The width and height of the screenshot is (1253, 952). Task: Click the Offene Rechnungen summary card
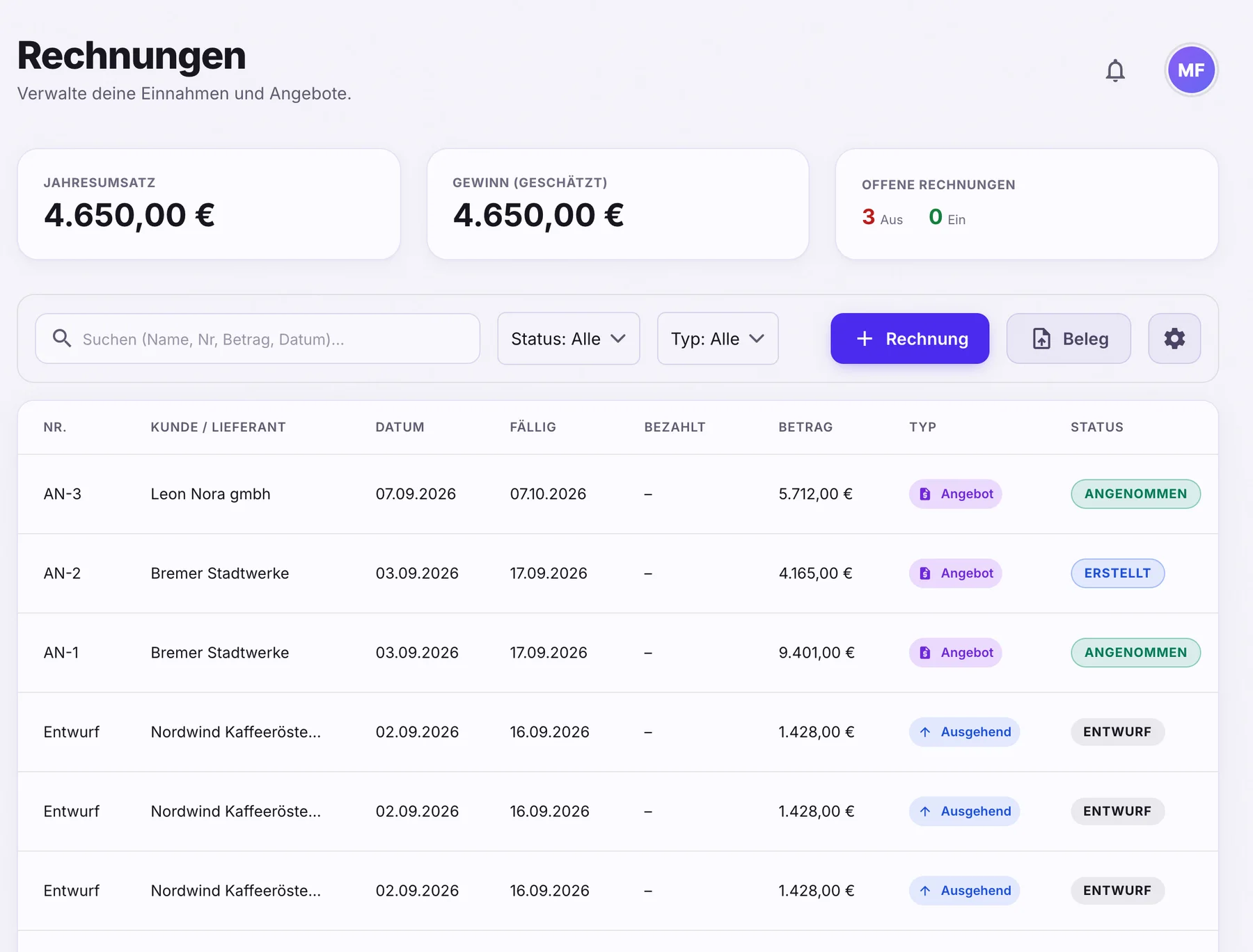coord(1027,204)
